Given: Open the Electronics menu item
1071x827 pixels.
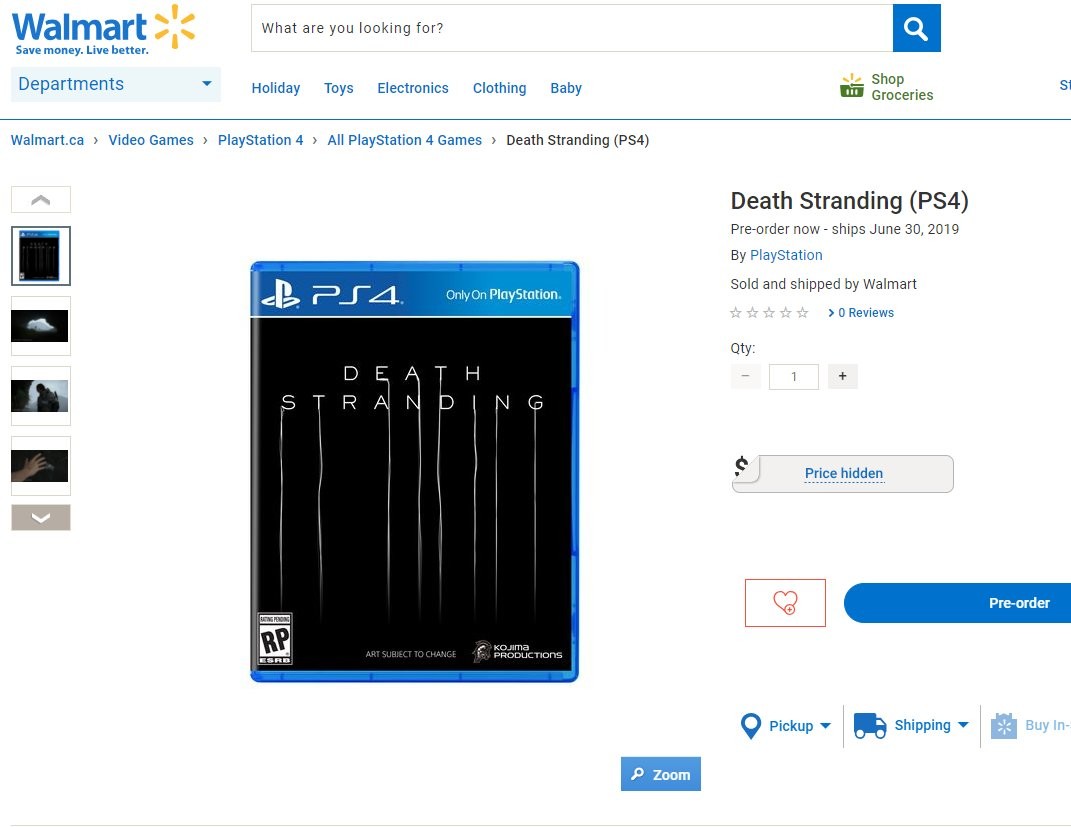Looking at the screenshot, I should tap(412, 88).
